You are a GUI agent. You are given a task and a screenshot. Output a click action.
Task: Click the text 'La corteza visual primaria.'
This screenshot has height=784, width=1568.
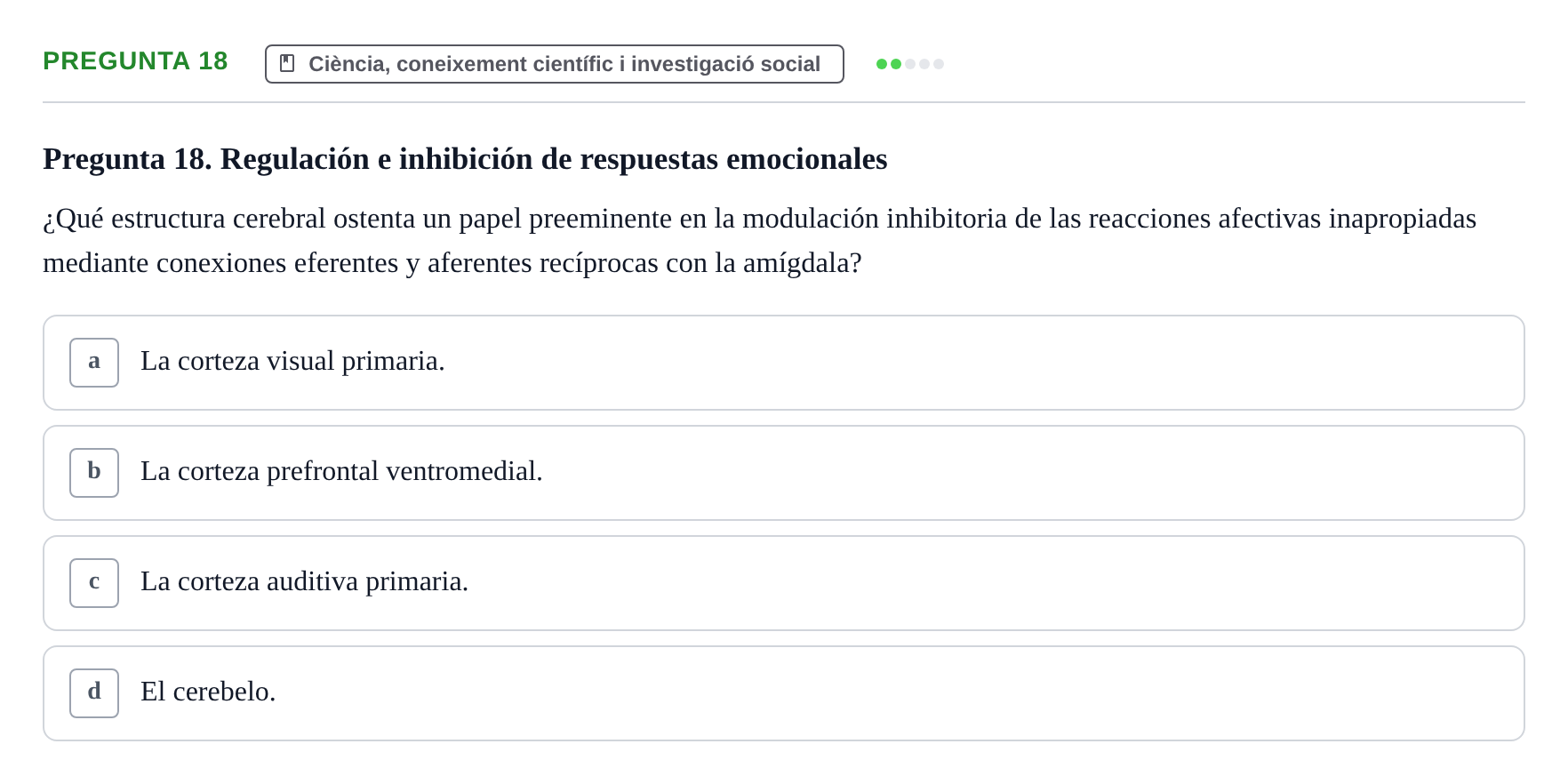292,361
